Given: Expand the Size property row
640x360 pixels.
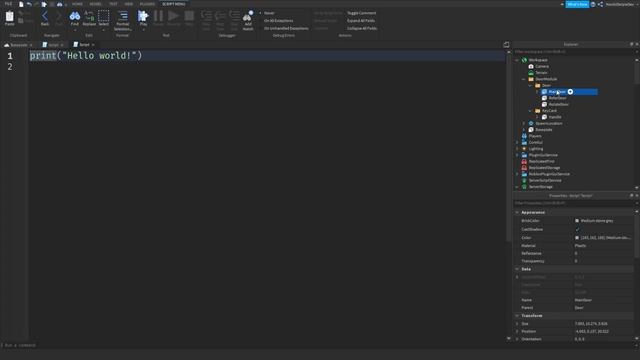Looking at the screenshot, I should pyautogui.click(x=517, y=324).
